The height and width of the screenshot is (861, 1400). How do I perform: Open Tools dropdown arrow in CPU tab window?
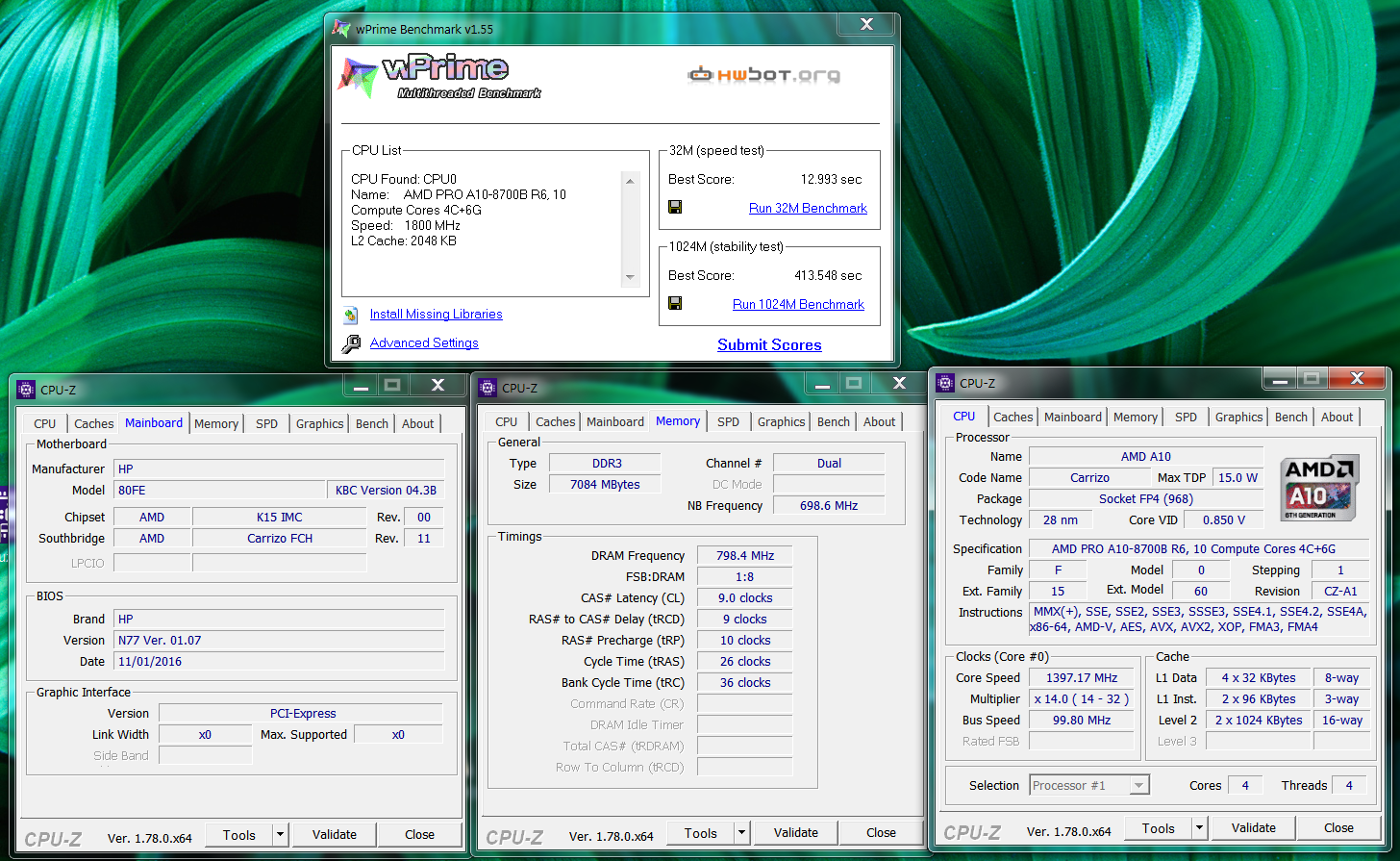[1199, 828]
